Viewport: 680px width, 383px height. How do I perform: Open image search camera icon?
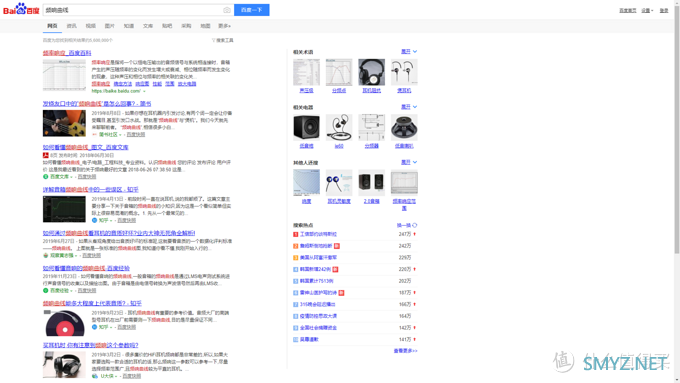point(227,10)
